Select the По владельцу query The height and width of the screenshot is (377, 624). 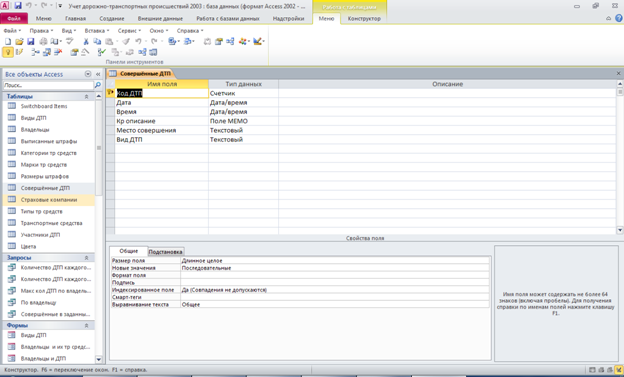click(49, 303)
